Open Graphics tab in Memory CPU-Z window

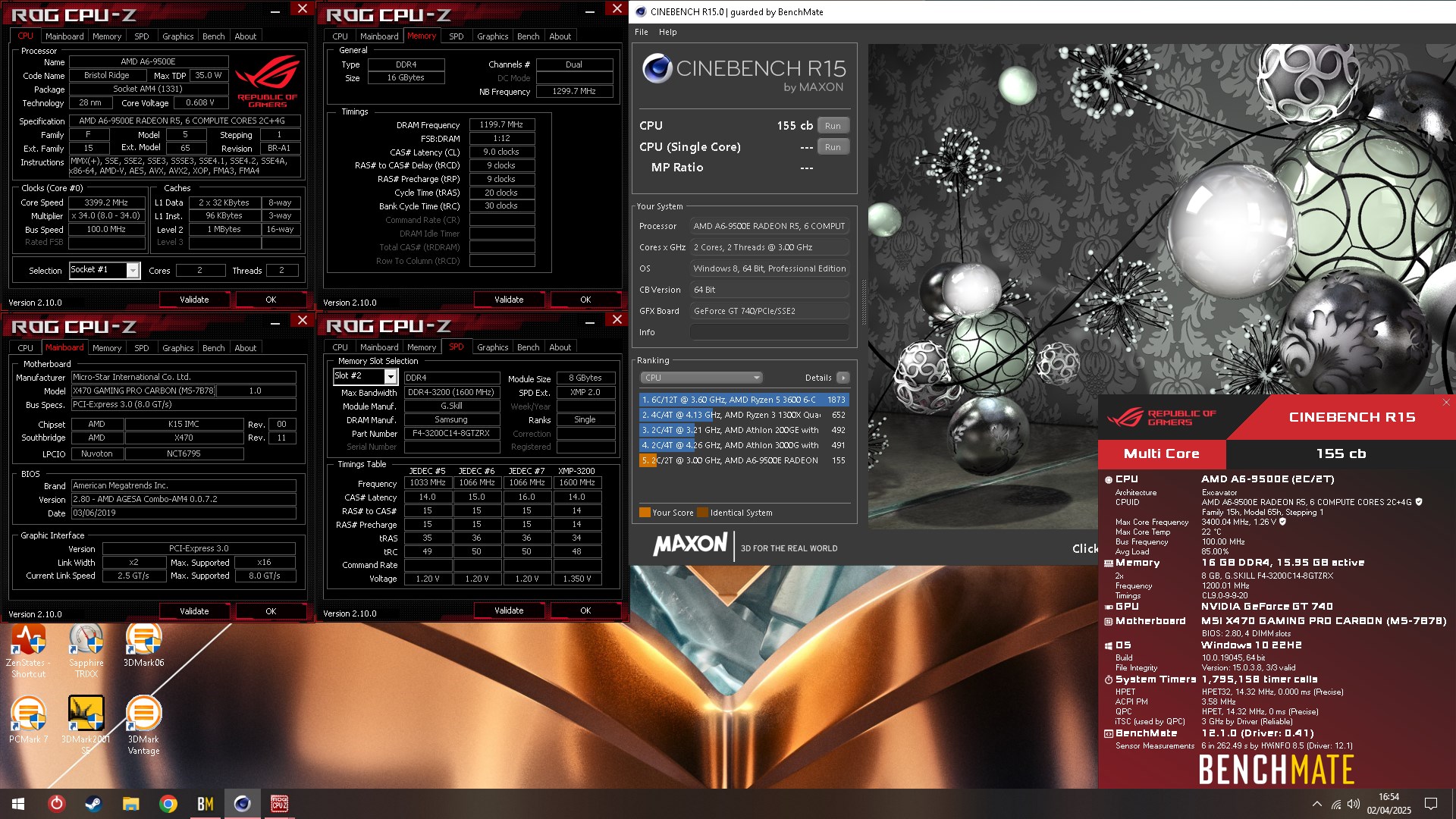[x=492, y=36]
